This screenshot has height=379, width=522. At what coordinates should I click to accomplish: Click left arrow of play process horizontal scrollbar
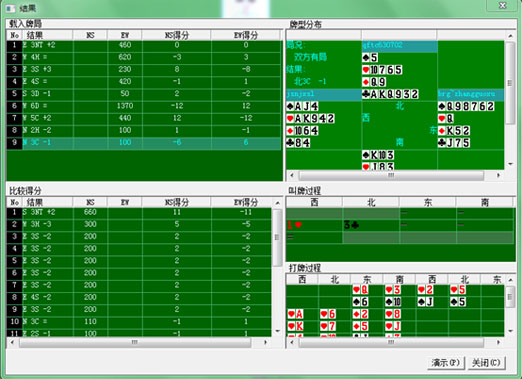[x=291, y=342]
